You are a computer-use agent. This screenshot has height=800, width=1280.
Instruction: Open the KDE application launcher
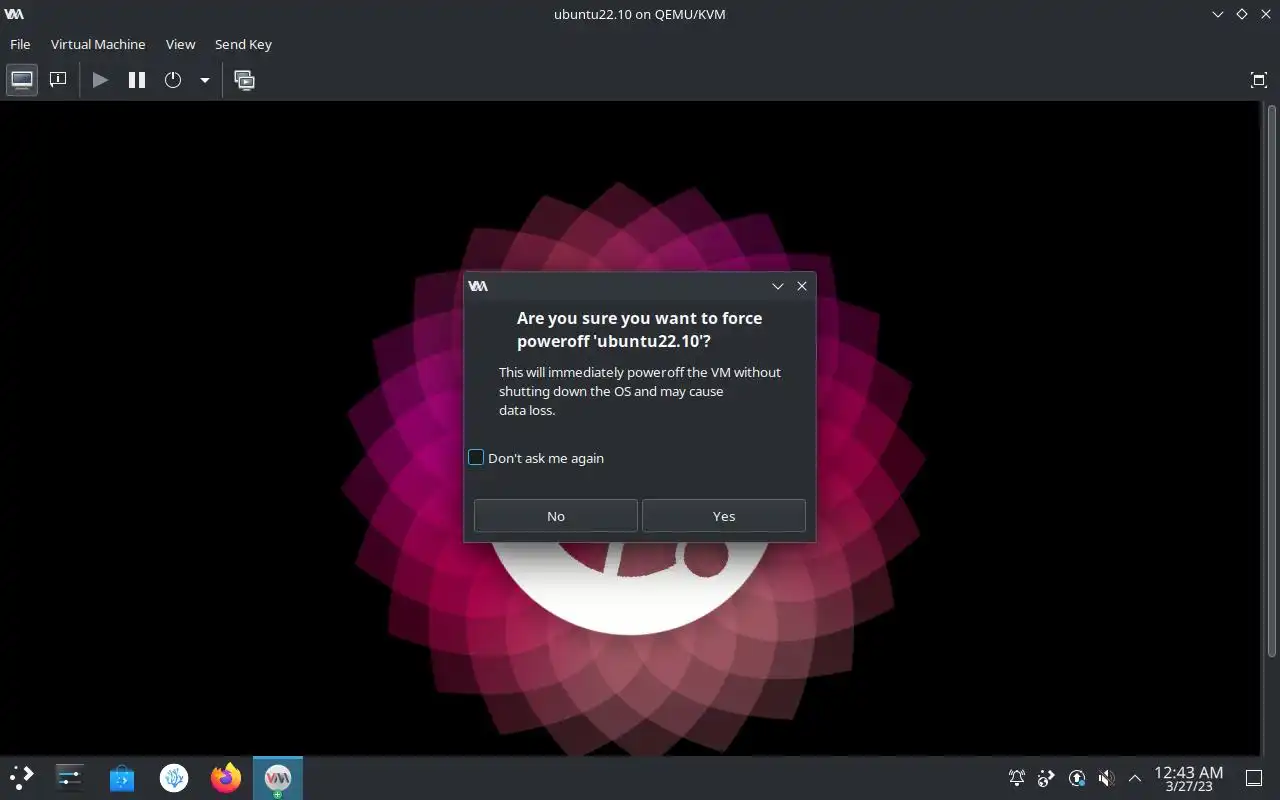(21, 777)
